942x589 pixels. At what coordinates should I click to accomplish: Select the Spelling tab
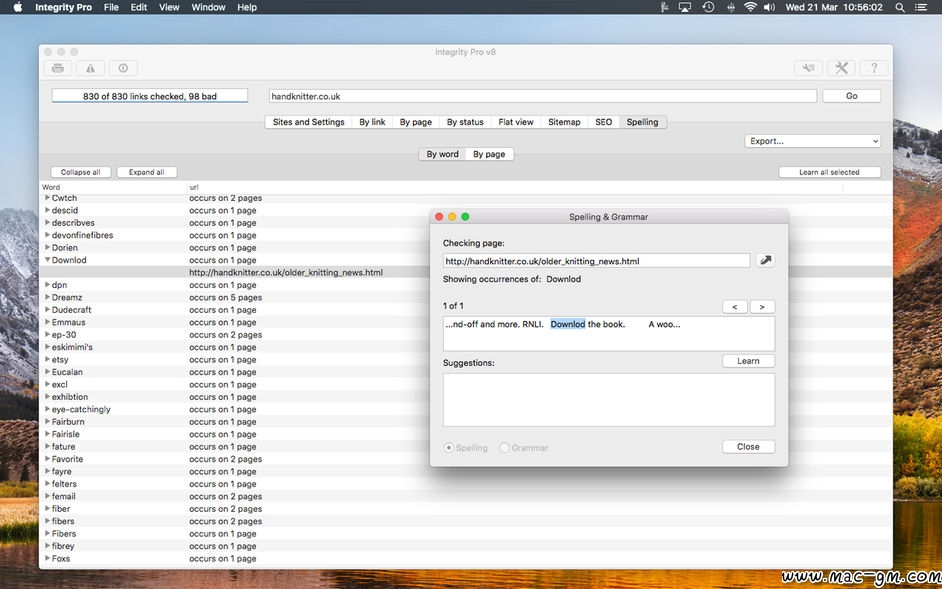click(643, 122)
